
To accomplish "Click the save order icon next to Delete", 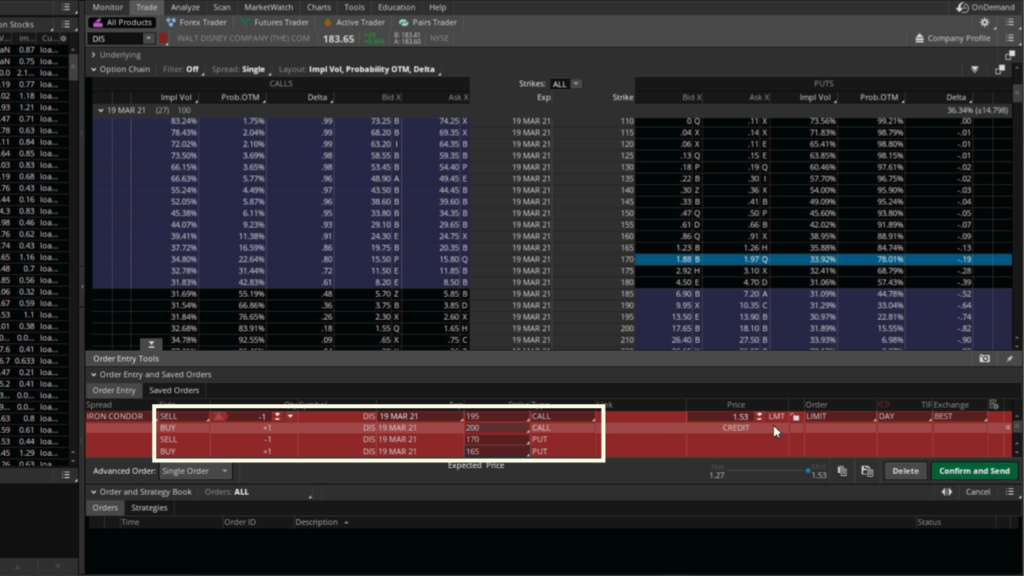I will click(x=867, y=471).
